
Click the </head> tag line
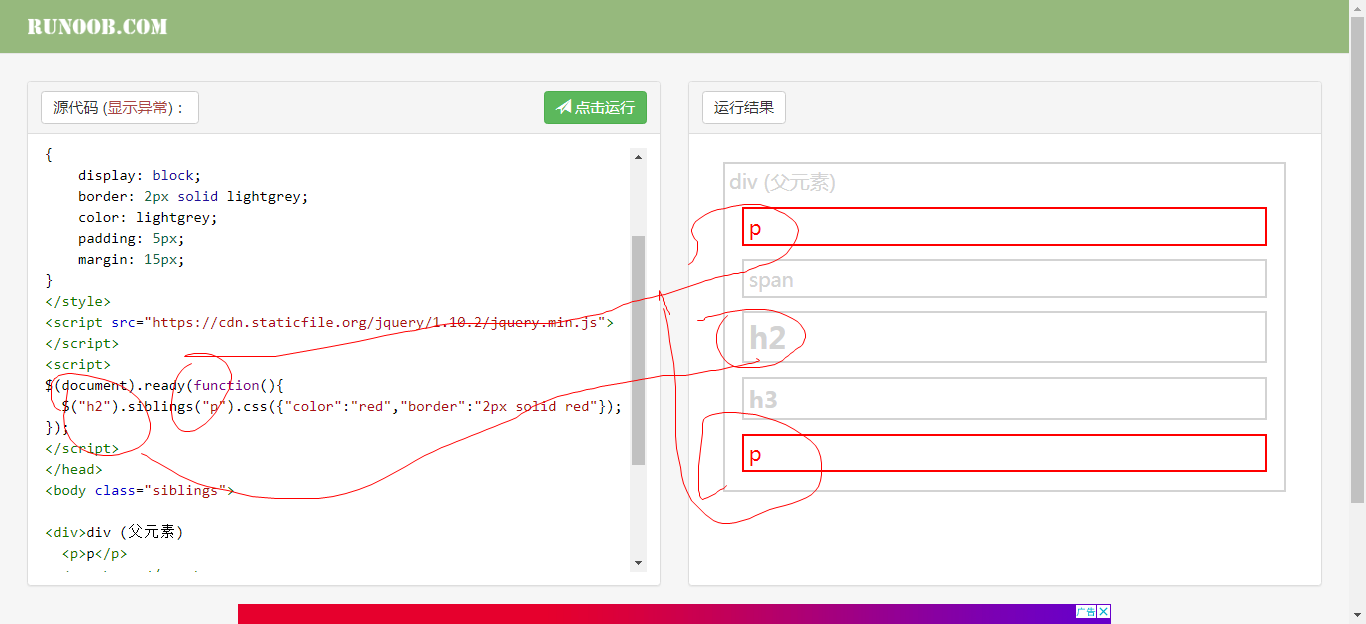[x=74, y=469]
